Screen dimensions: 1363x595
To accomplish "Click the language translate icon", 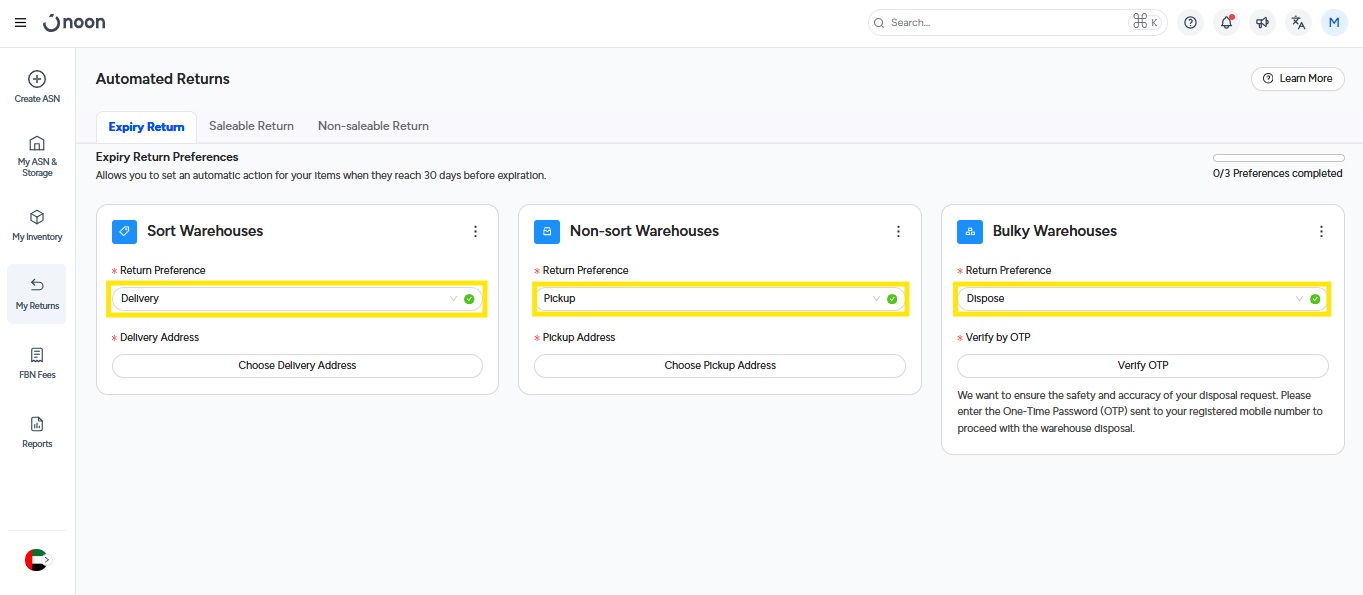I will point(1298,23).
